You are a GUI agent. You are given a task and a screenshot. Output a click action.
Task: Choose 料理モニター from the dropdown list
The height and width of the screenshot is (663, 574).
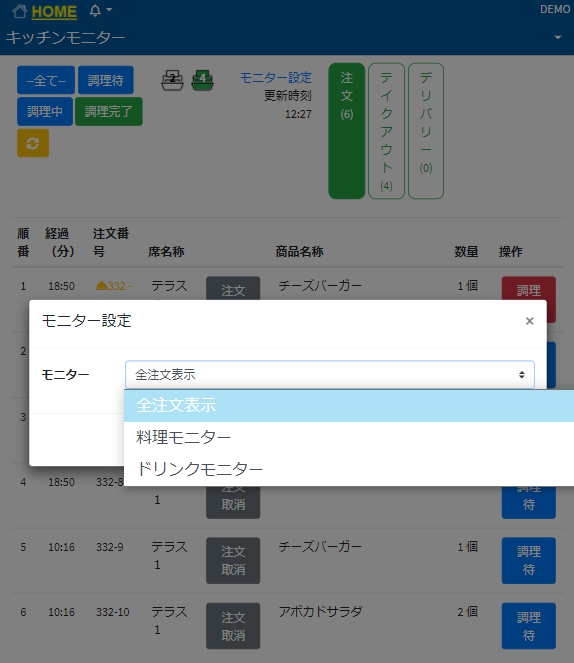tap(349, 437)
